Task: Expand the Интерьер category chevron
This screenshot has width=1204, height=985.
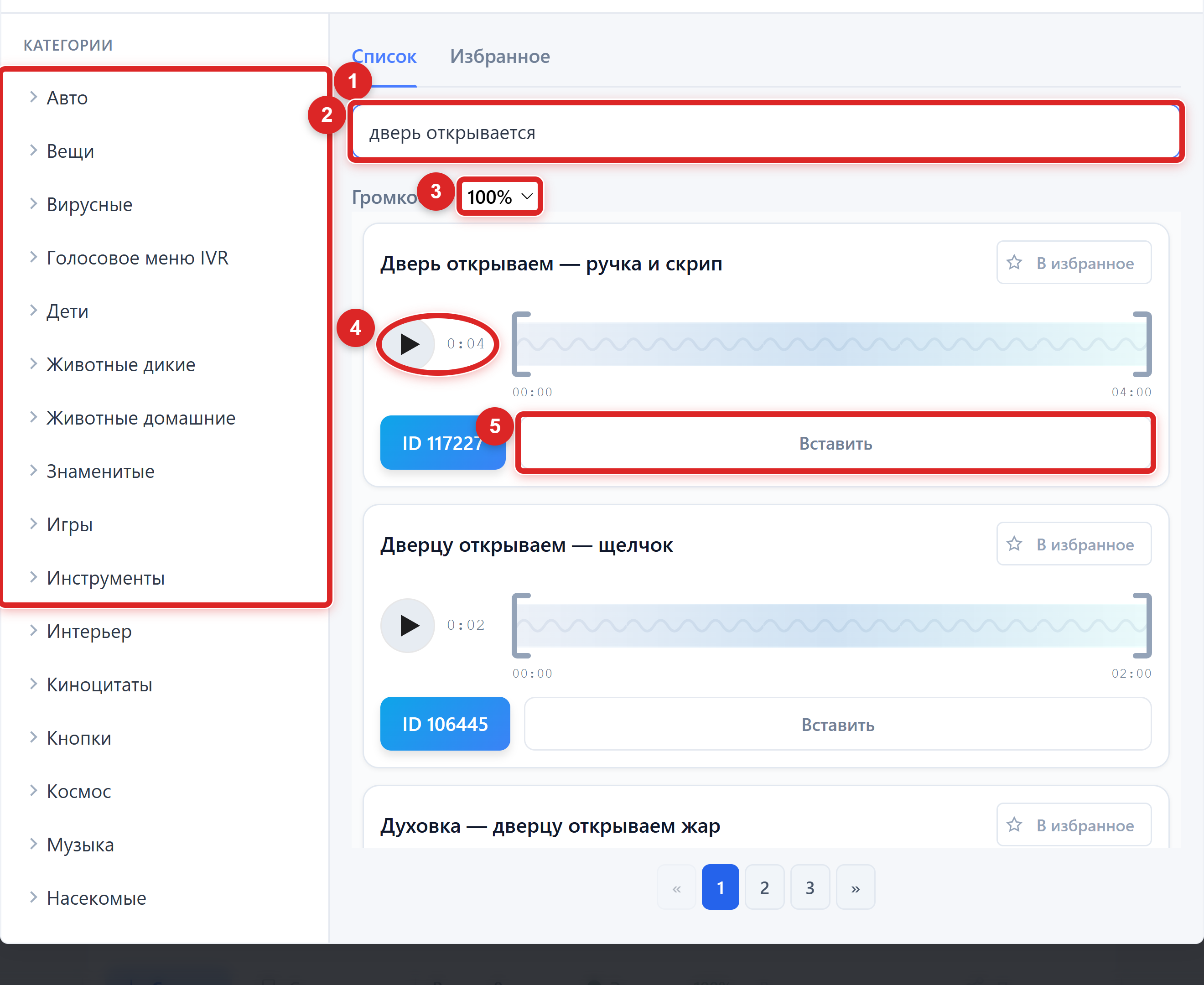Action: pyautogui.click(x=33, y=630)
